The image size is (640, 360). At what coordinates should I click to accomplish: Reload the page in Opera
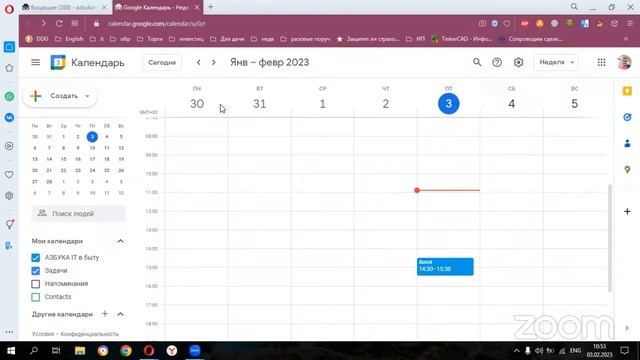59,24
